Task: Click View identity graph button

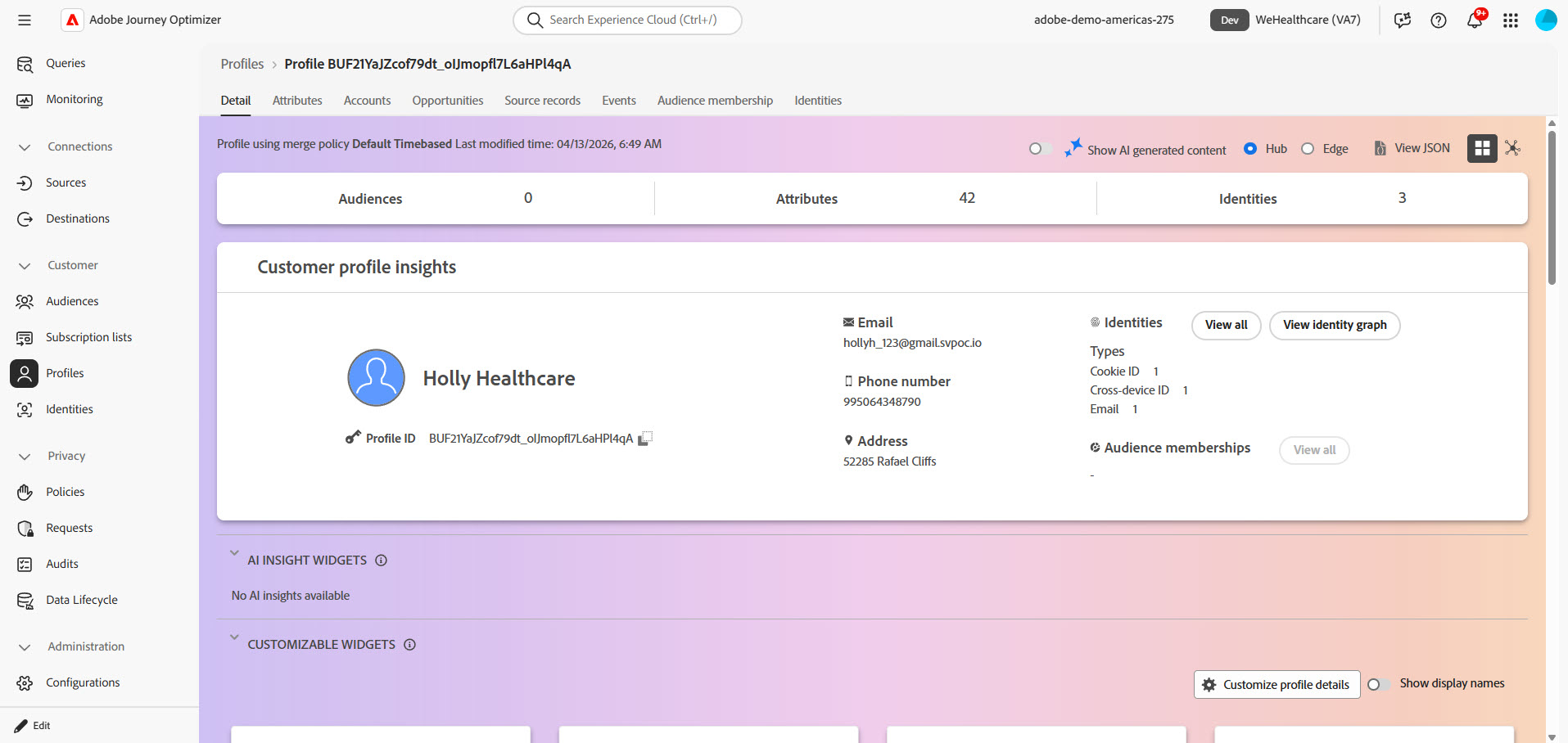Action: pos(1335,325)
